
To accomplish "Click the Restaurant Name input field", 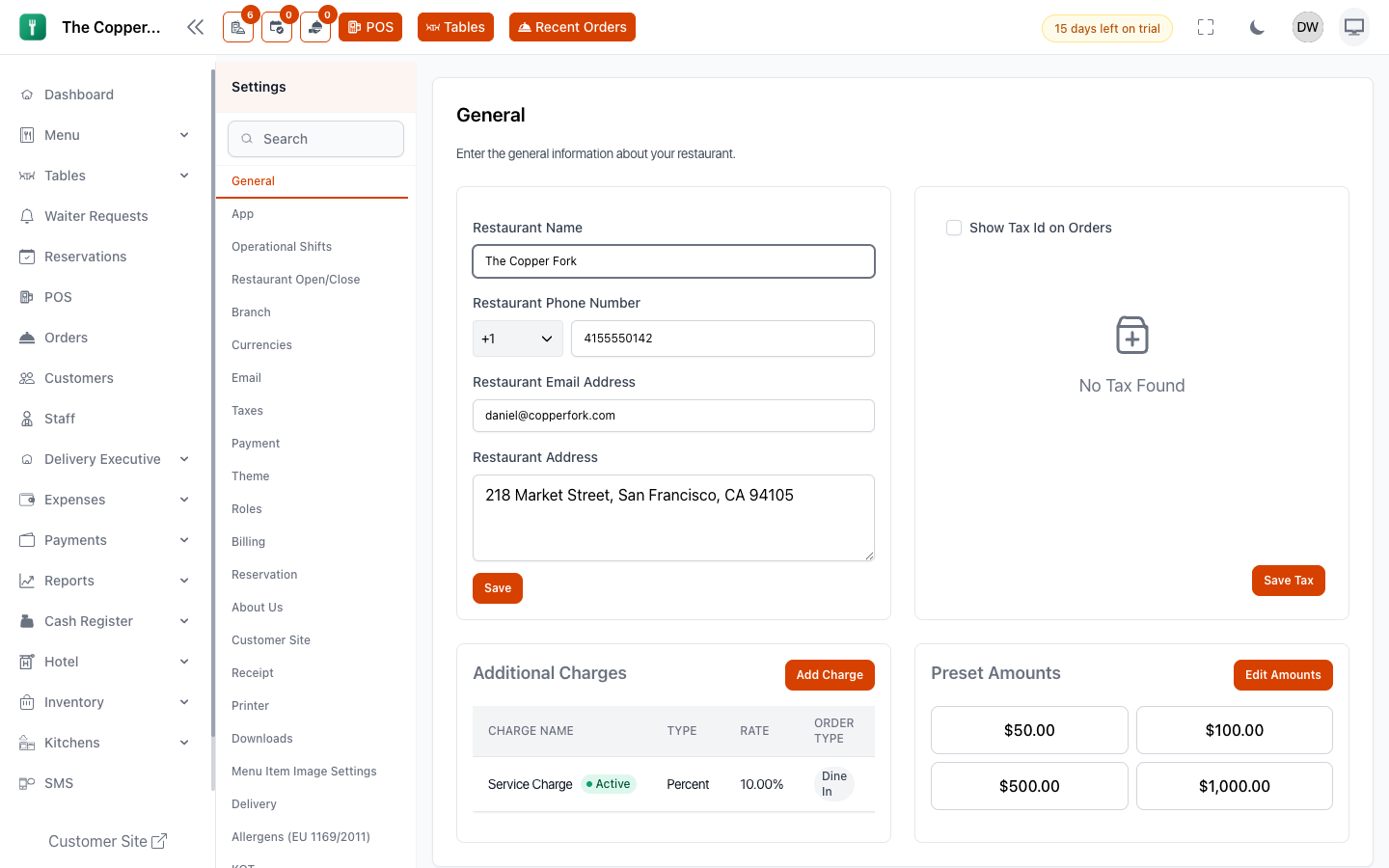I will click(x=673, y=261).
